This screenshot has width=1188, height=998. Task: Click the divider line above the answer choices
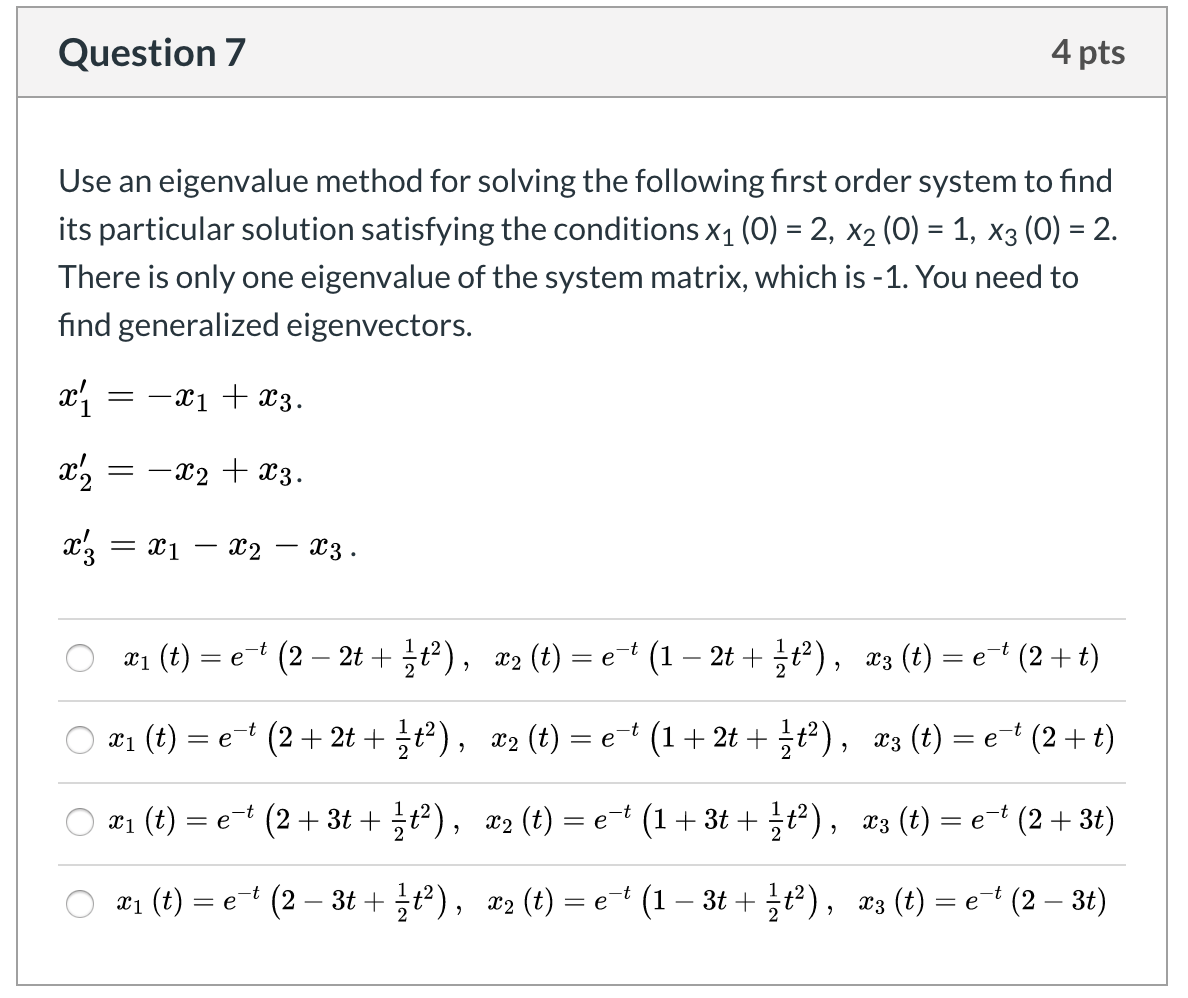(590, 614)
